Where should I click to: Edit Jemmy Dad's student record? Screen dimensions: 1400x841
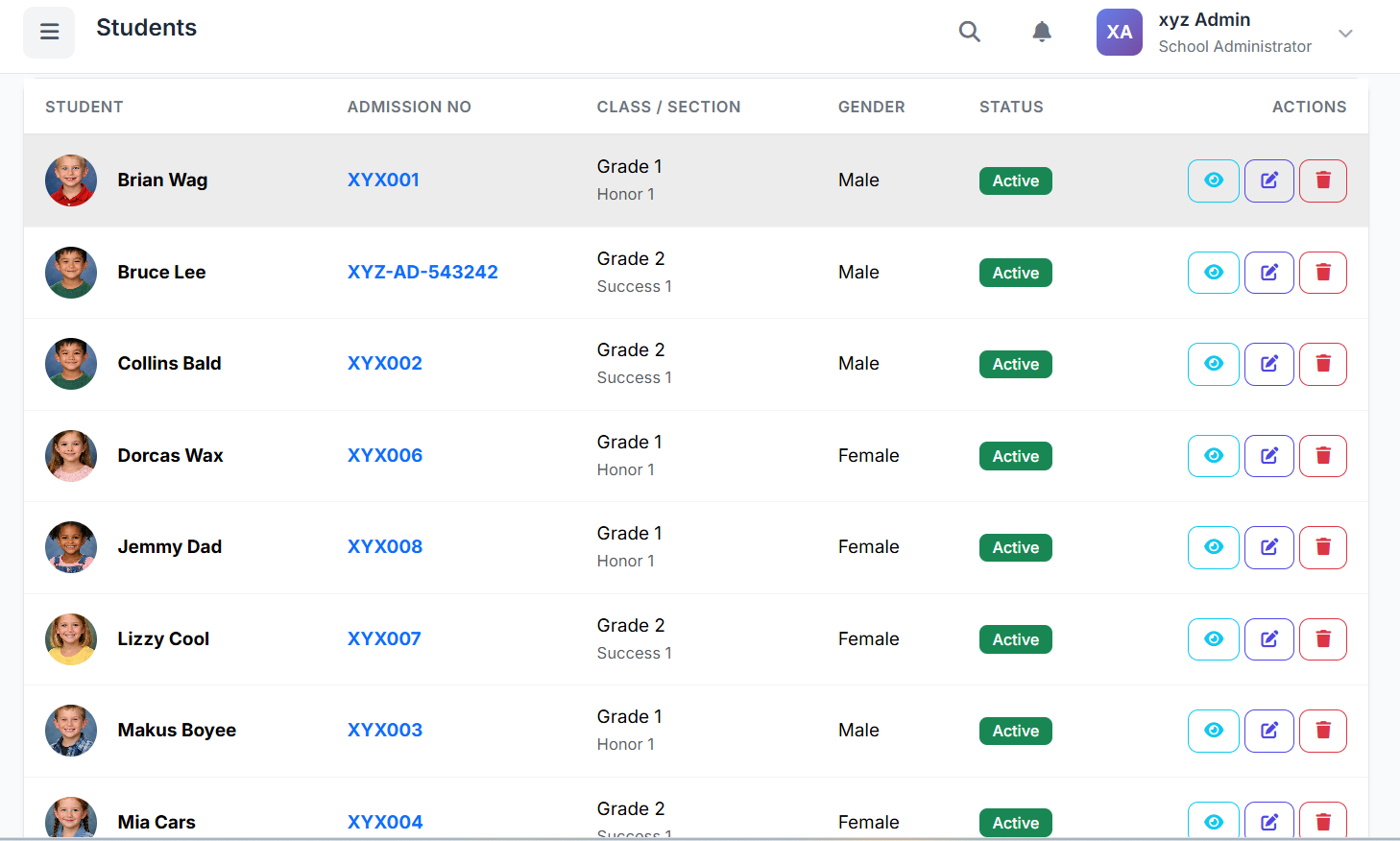pos(1268,547)
